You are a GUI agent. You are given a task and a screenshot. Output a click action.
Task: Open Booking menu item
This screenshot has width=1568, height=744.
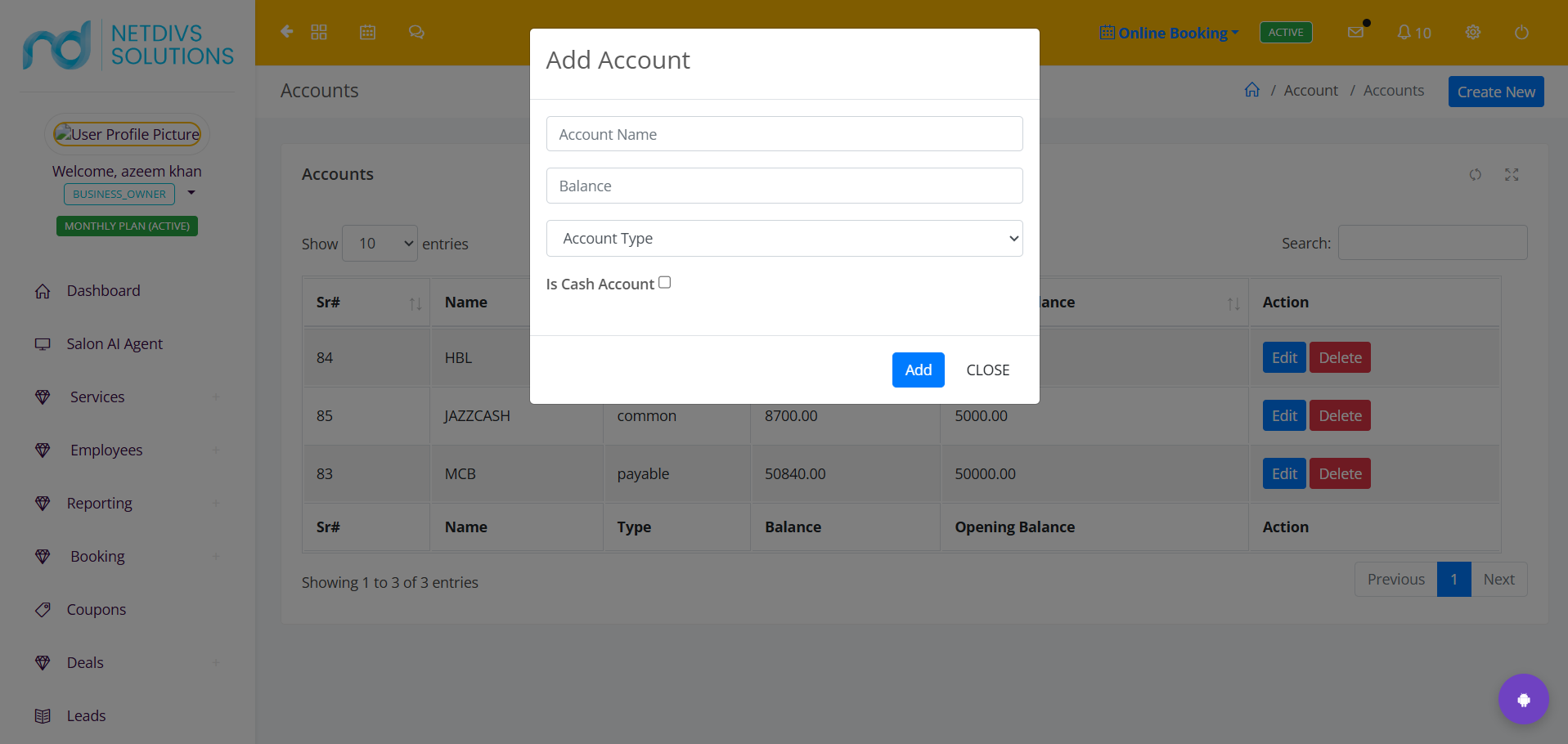pyautogui.click(x=97, y=557)
